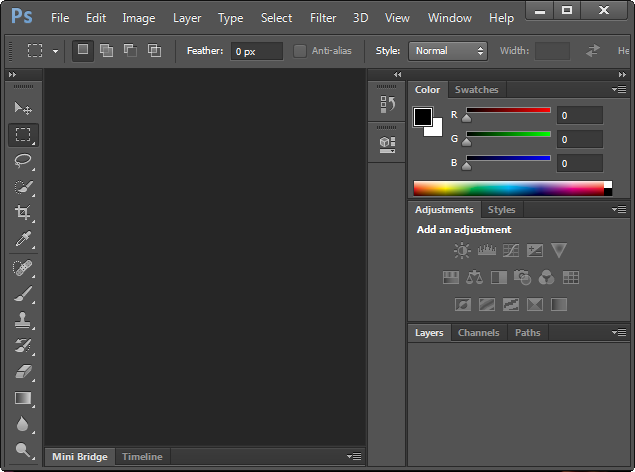This screenshot has width=635, height=472.
Task: Add a Black & White adjustment
Action: (x=499, y=278)
